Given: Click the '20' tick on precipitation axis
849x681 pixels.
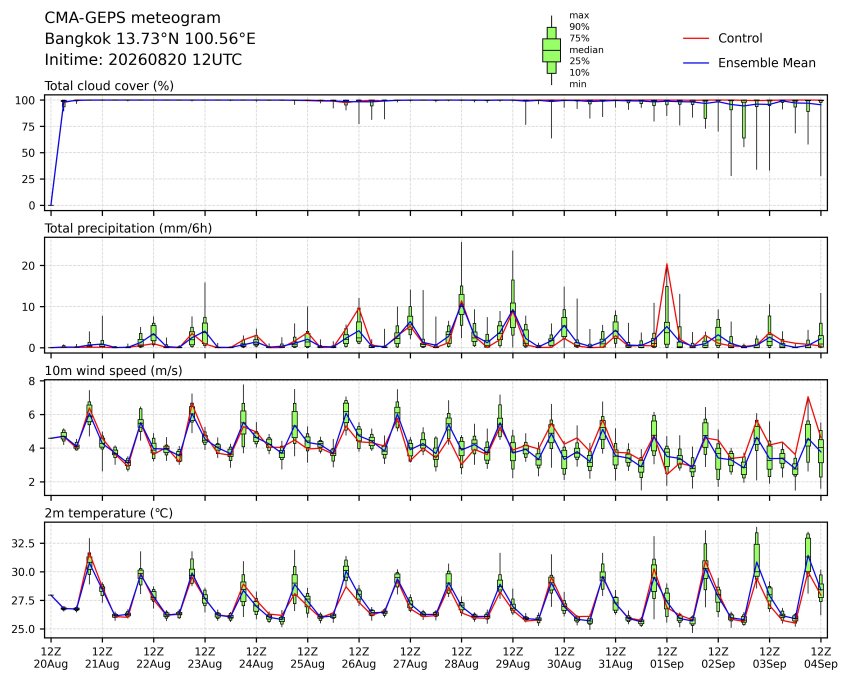Looking at the screenshot, I should [28, 266].
